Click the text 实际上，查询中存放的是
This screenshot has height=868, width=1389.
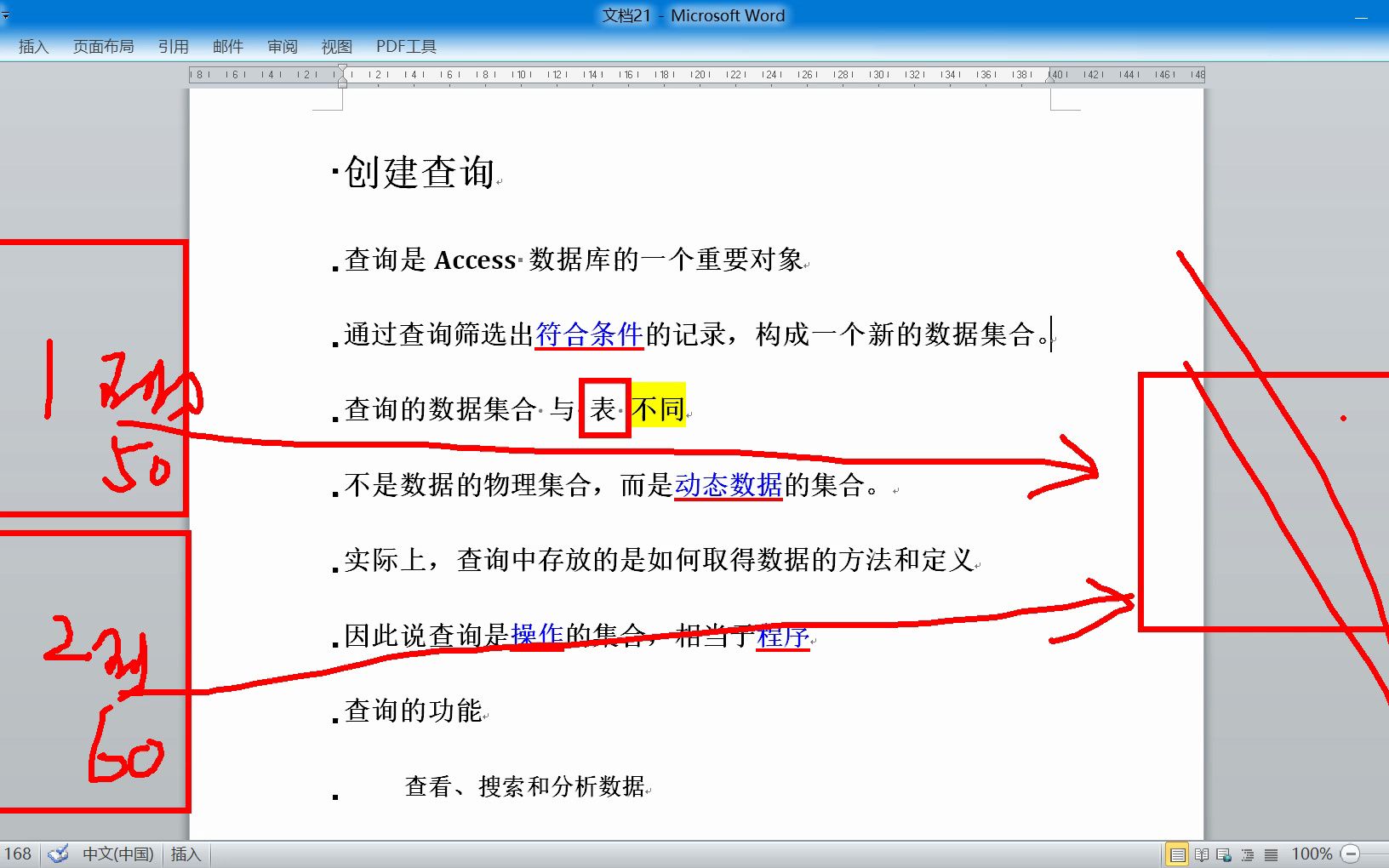coord(494,560)
